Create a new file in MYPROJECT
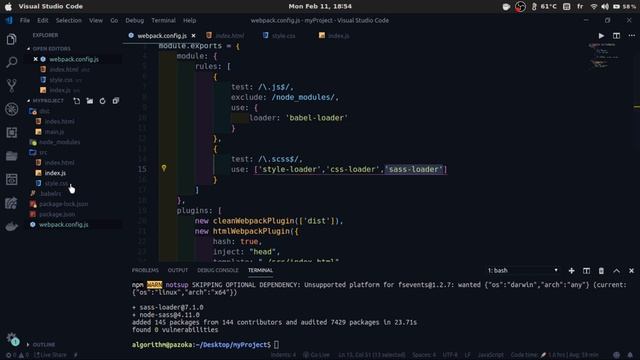This screenshot has height=360, width=640. click(77, 101)
